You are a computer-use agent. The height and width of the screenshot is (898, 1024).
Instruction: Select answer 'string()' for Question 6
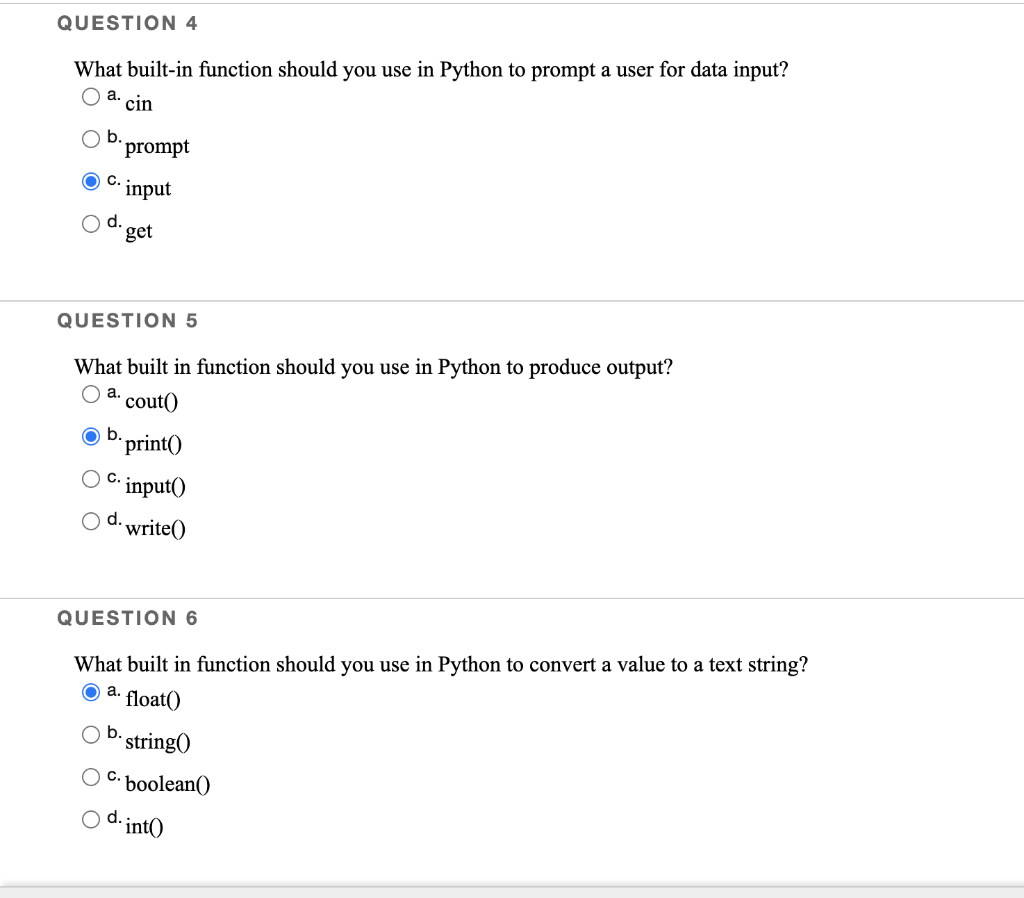[91, 733]
